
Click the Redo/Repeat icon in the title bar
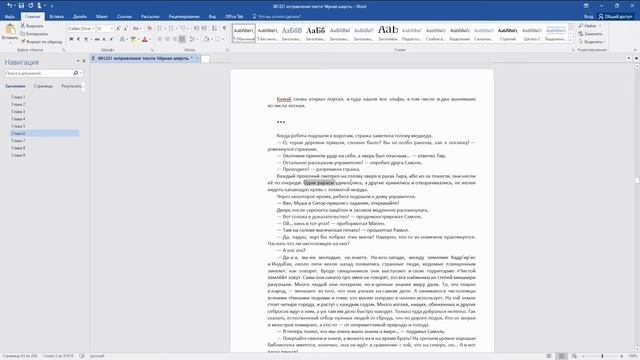30,5
